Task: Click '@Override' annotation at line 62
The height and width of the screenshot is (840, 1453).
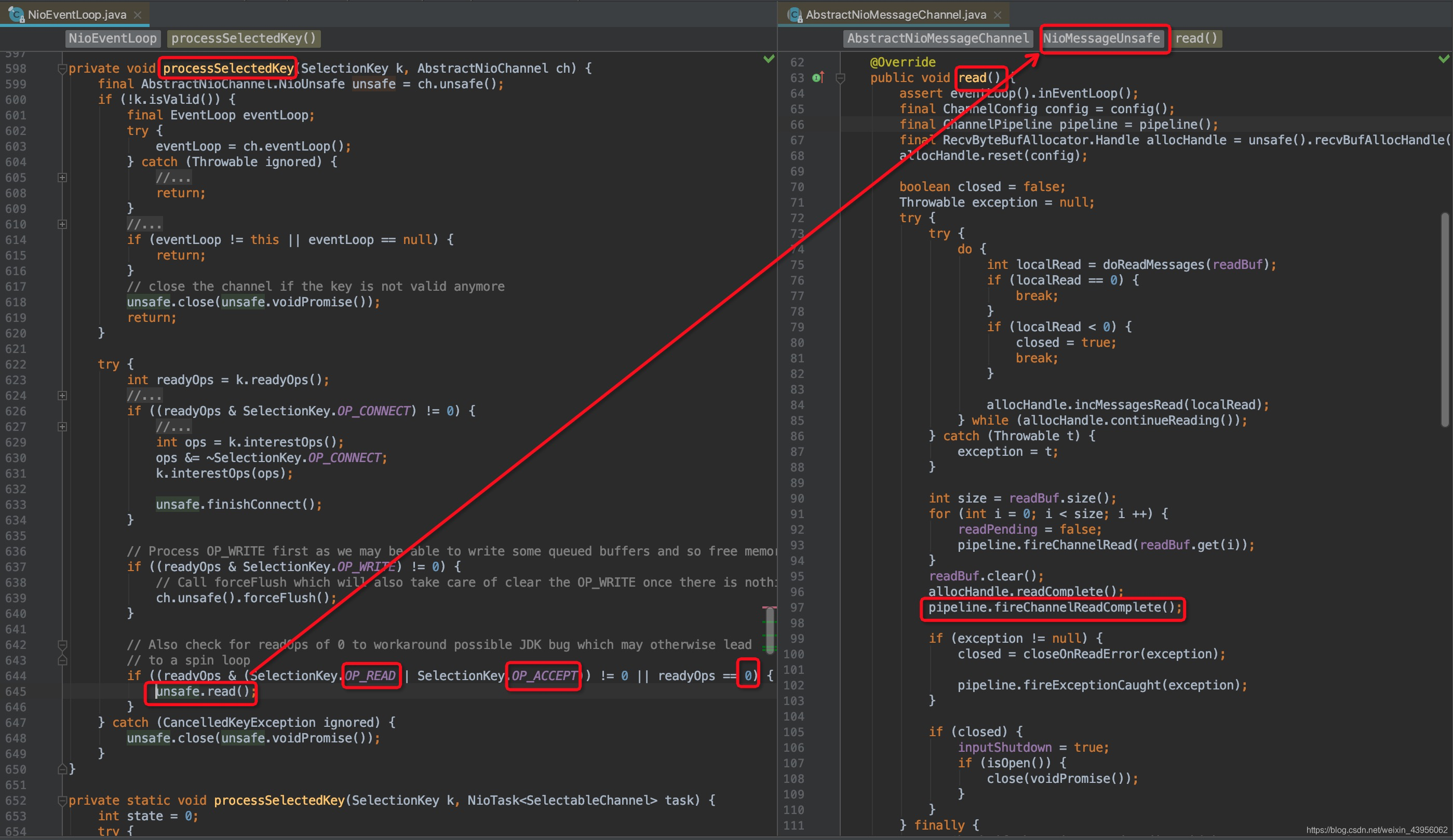Action: (903, 62)
